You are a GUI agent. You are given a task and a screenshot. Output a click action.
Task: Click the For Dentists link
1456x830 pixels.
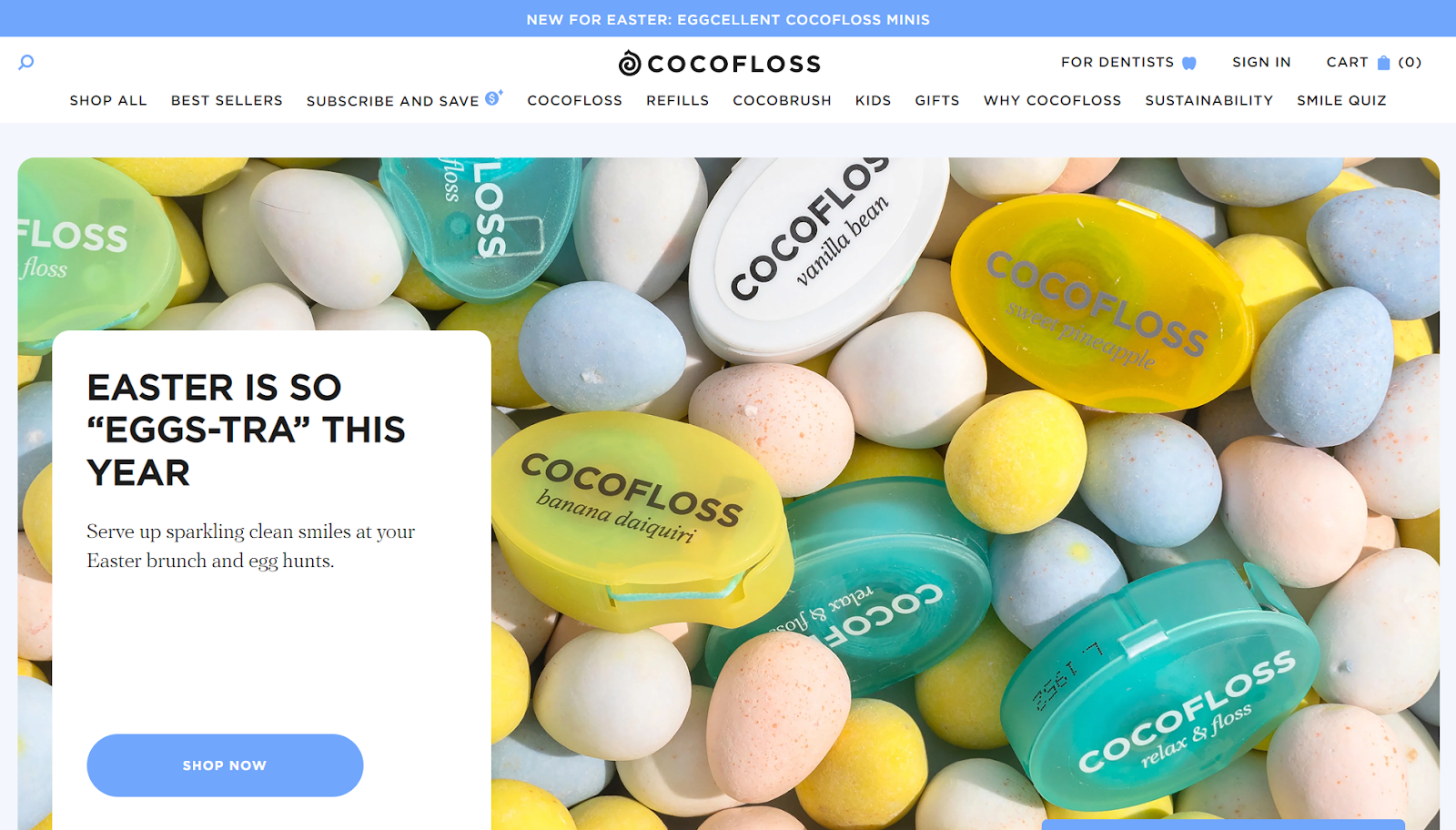click(1117, 63)
